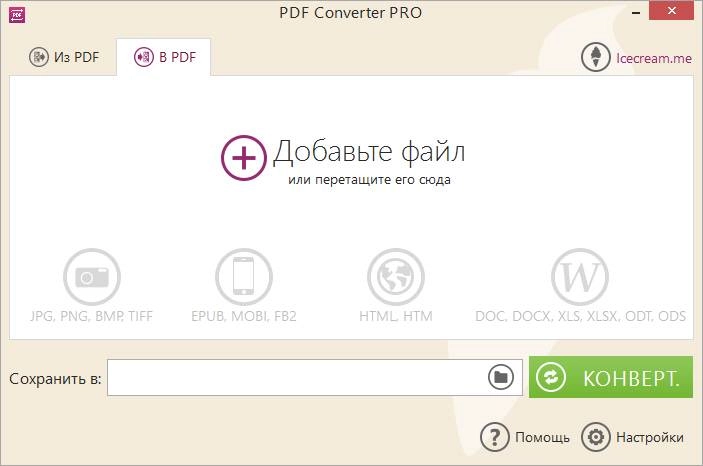Close the PDF Converter PRO window
This screenshot has width=703, height=466.
click(x=671, y=10)
